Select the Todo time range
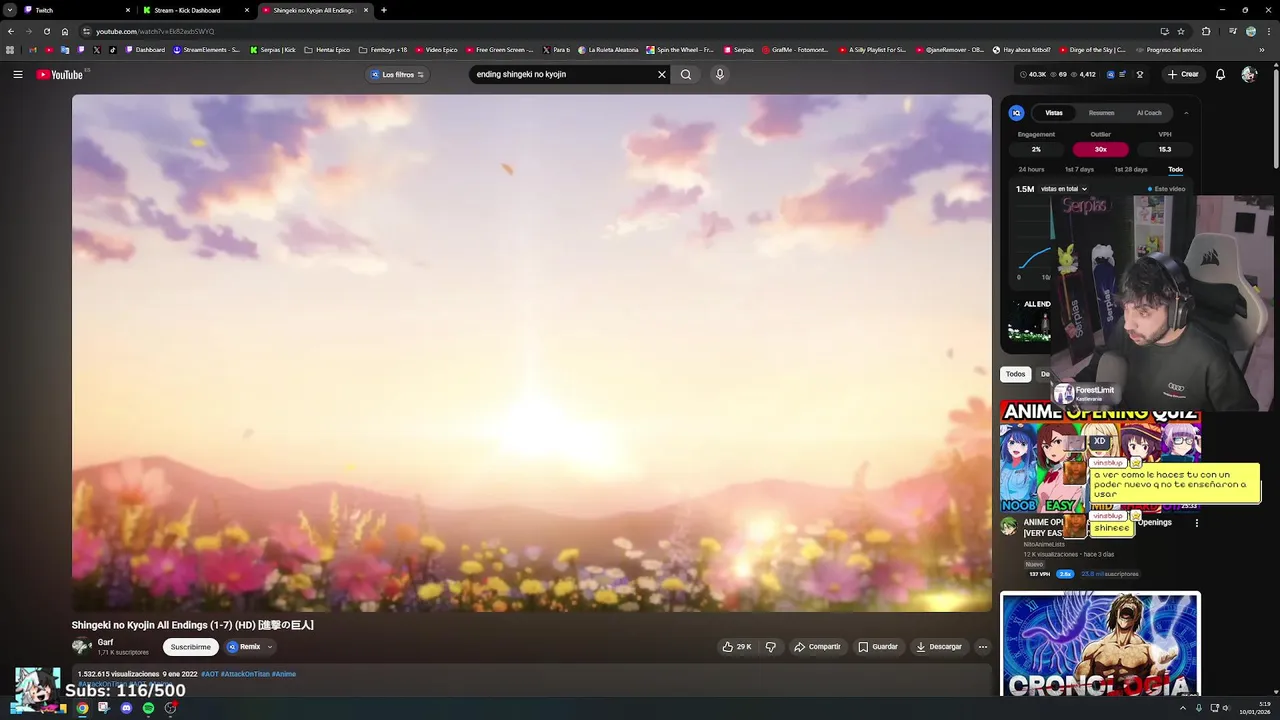 tap(1175, 170)
